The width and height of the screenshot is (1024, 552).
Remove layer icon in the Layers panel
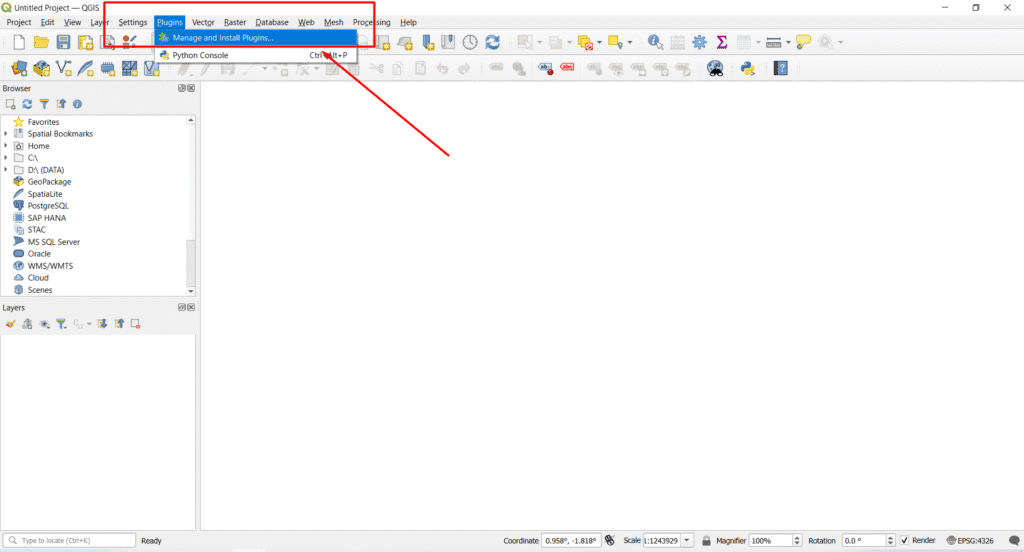click(136, 324)
